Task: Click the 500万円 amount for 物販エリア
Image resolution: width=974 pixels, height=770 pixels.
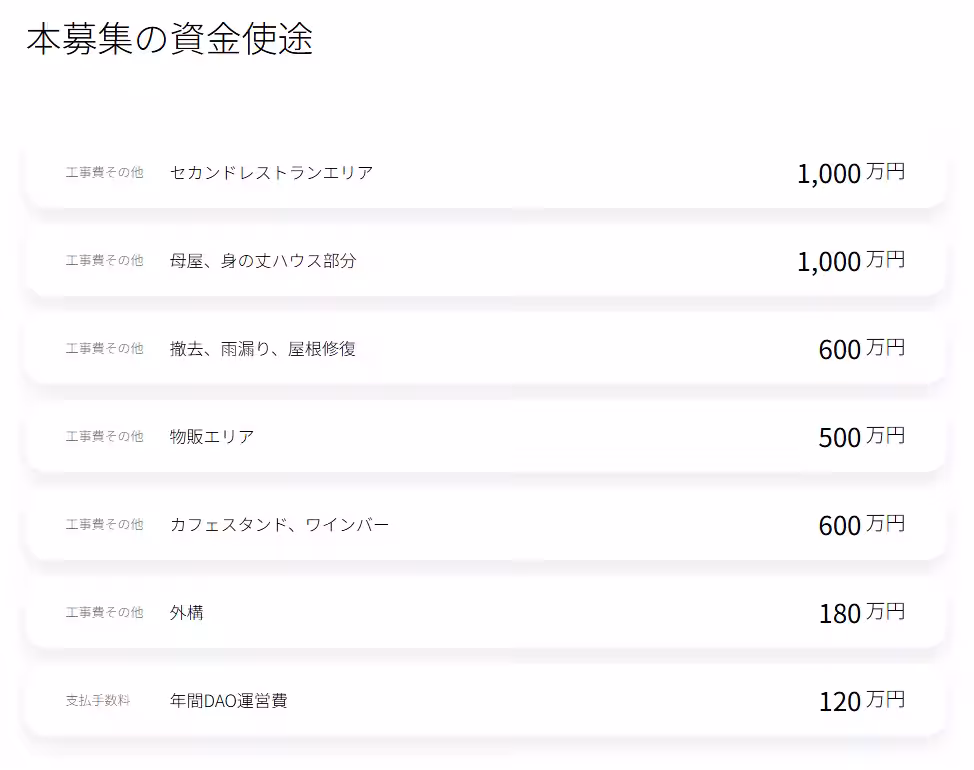Action: click(x=861, y=437)
